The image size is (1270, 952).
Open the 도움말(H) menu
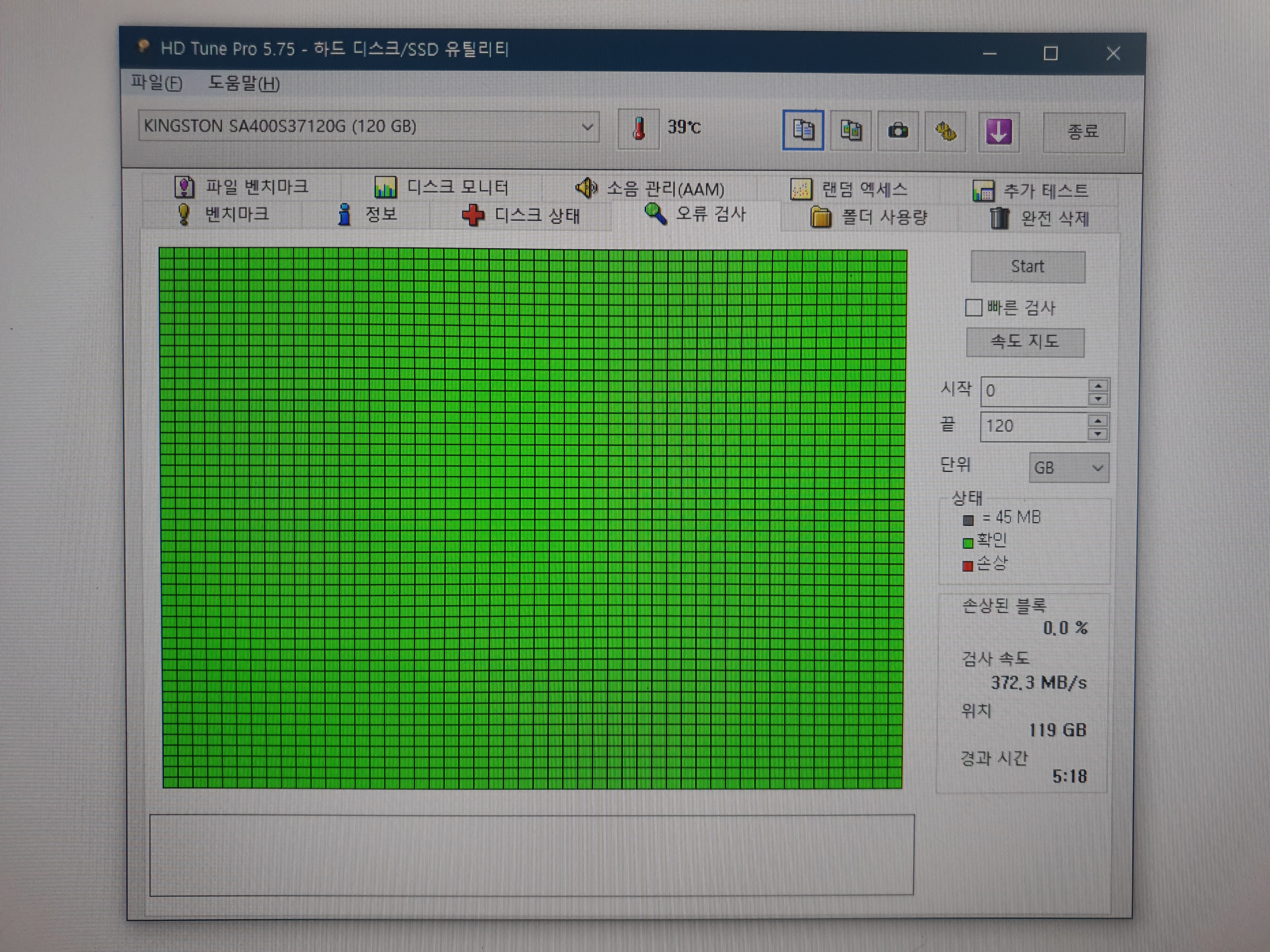[244, 84]
